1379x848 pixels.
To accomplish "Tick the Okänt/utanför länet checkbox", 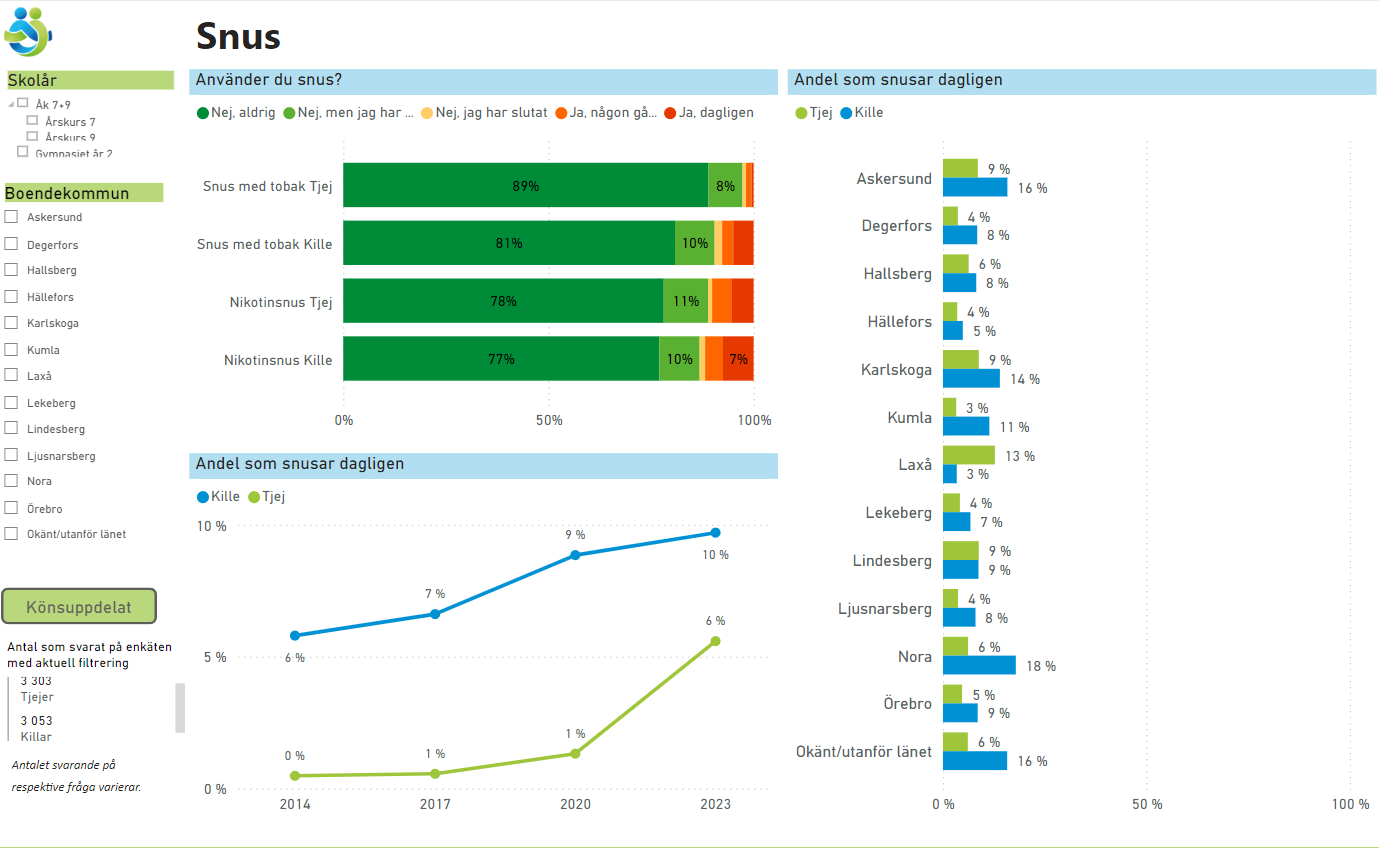I will (x=11, y=533).
